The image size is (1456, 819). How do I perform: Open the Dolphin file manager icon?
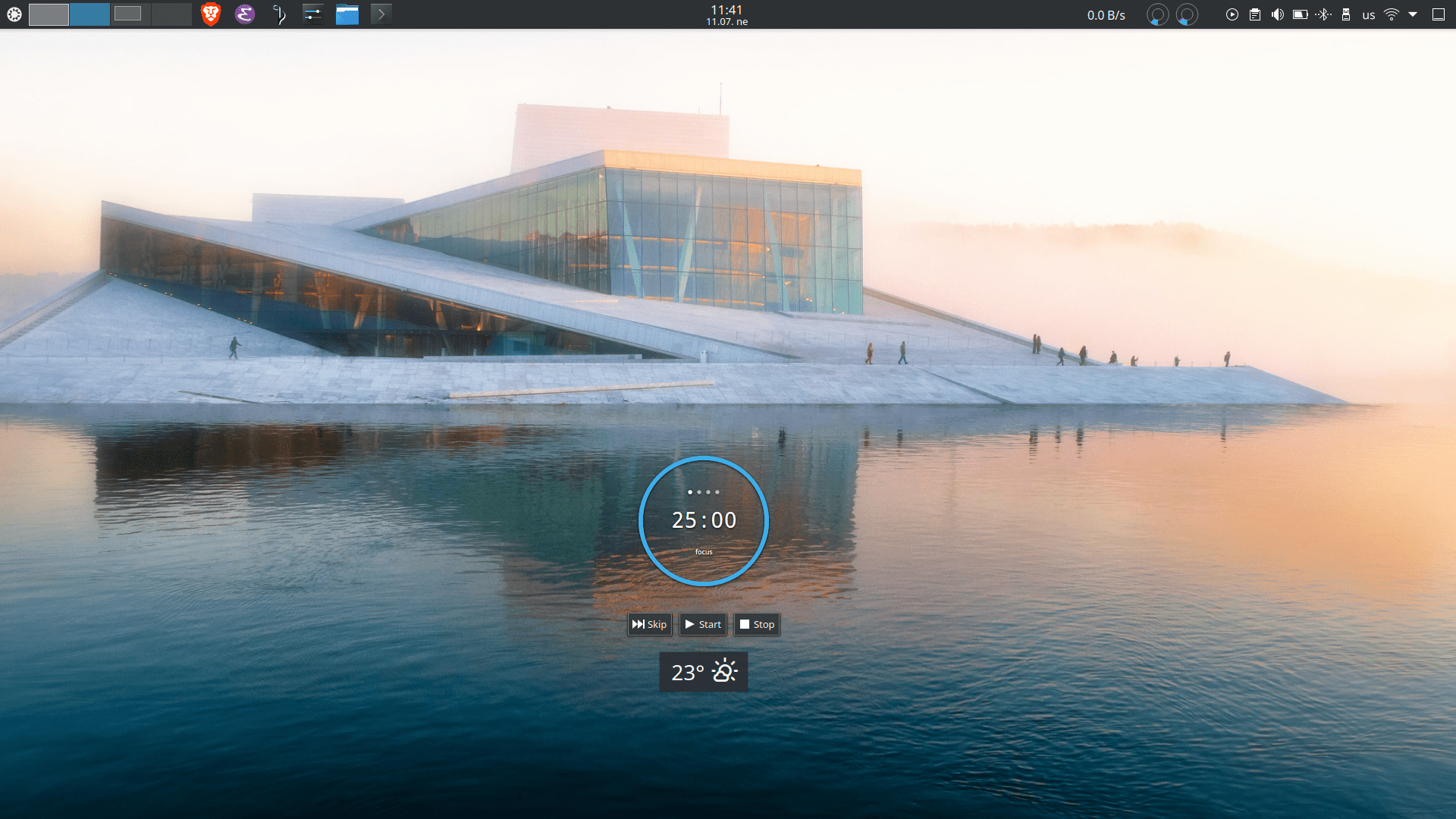point(347,14)
